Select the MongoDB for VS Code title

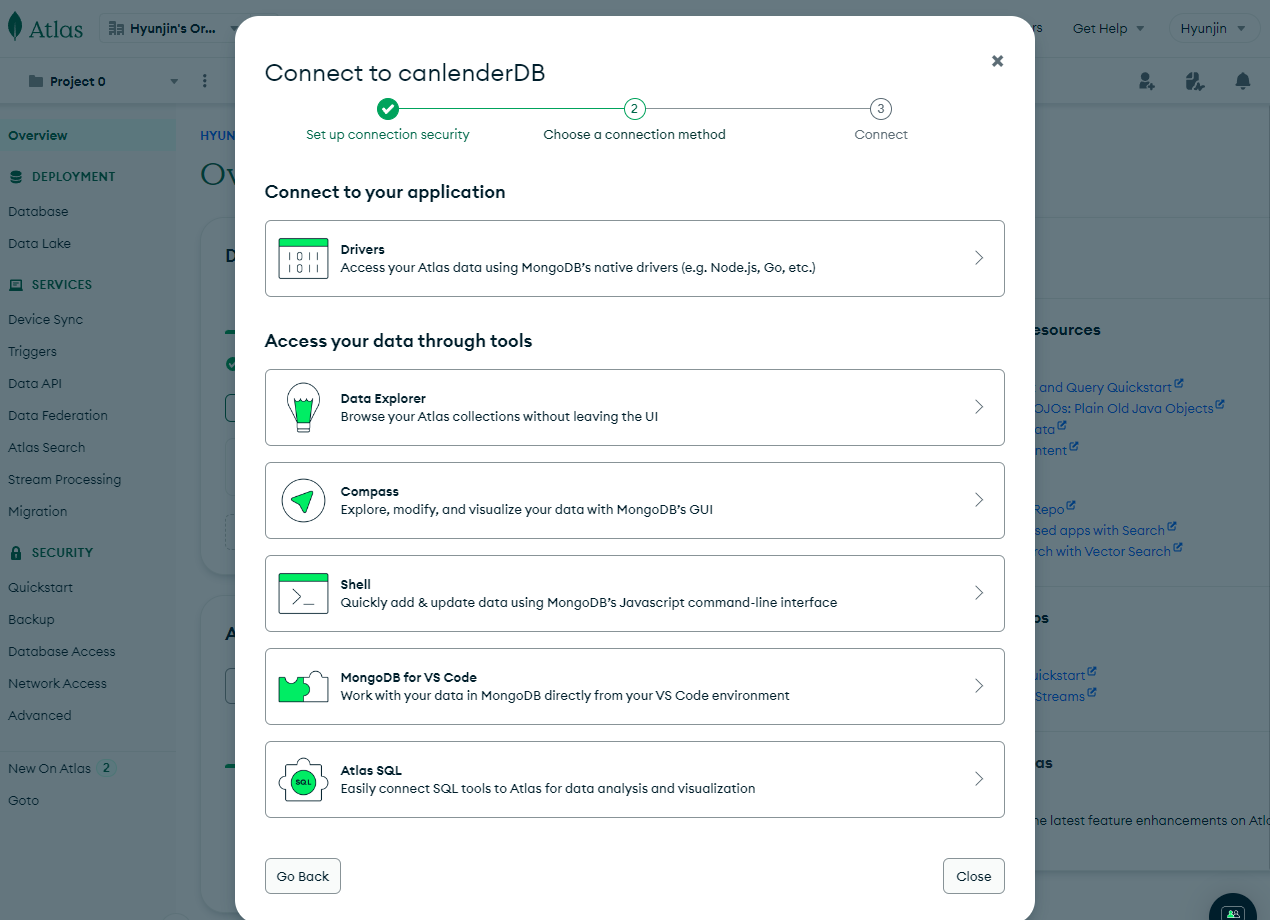pyautogui.click(x=409, y=677)
